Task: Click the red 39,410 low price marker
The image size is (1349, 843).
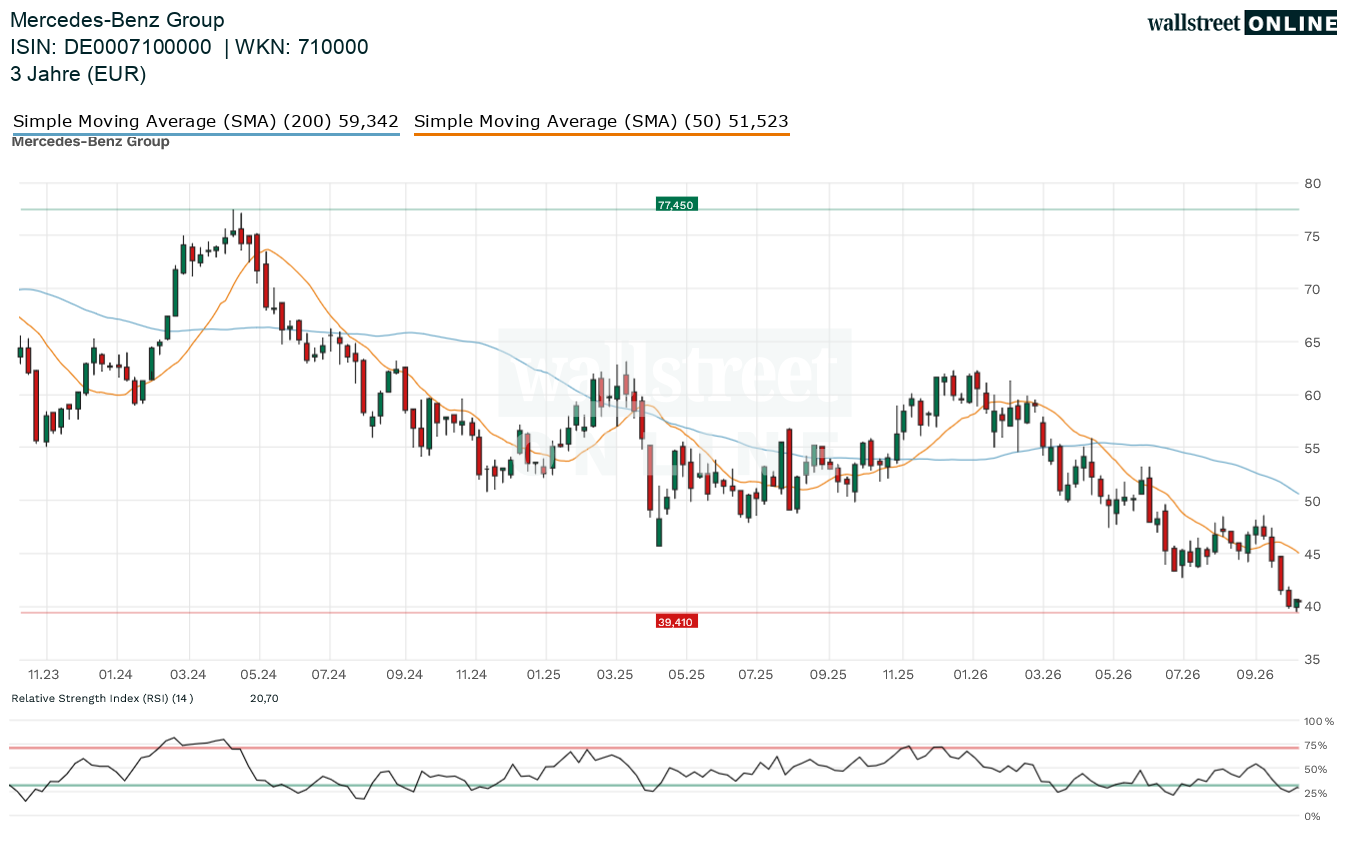Action: pyautogui.click(x=675, y=621)
